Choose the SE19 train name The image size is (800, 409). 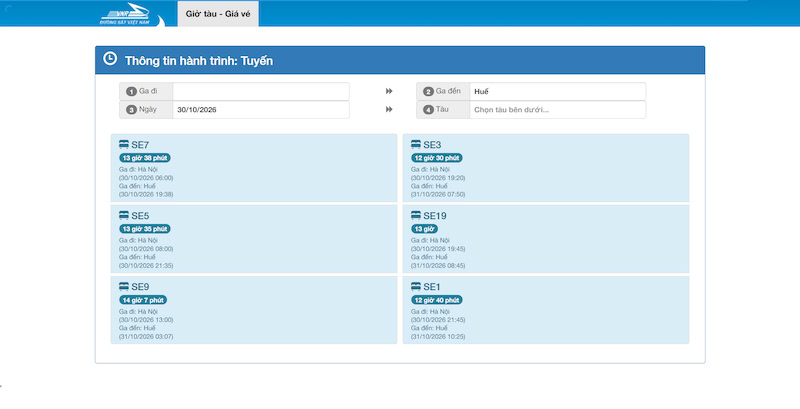435,216
